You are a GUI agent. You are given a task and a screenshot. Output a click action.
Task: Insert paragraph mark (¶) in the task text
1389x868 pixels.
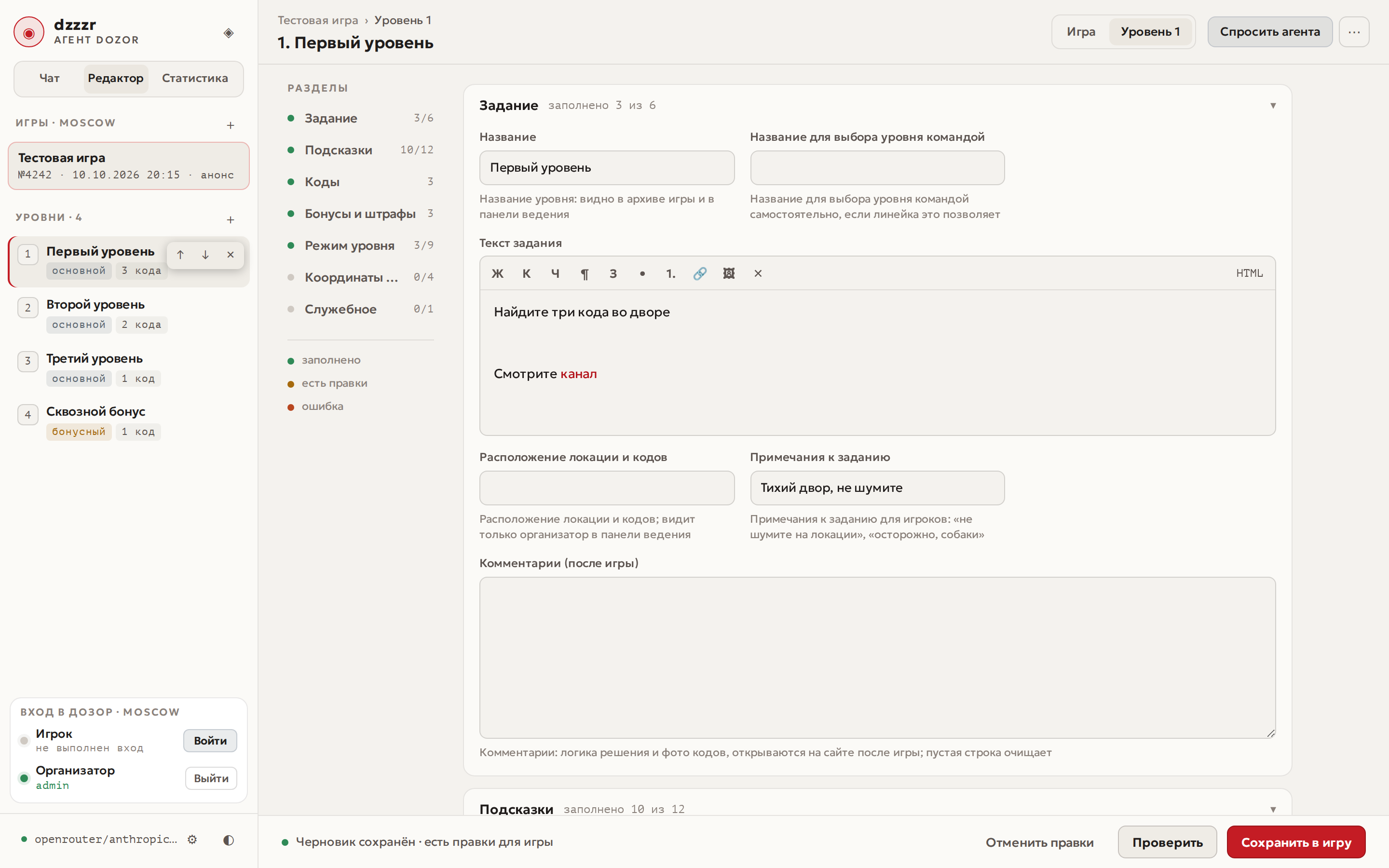(x=585, y=273)
